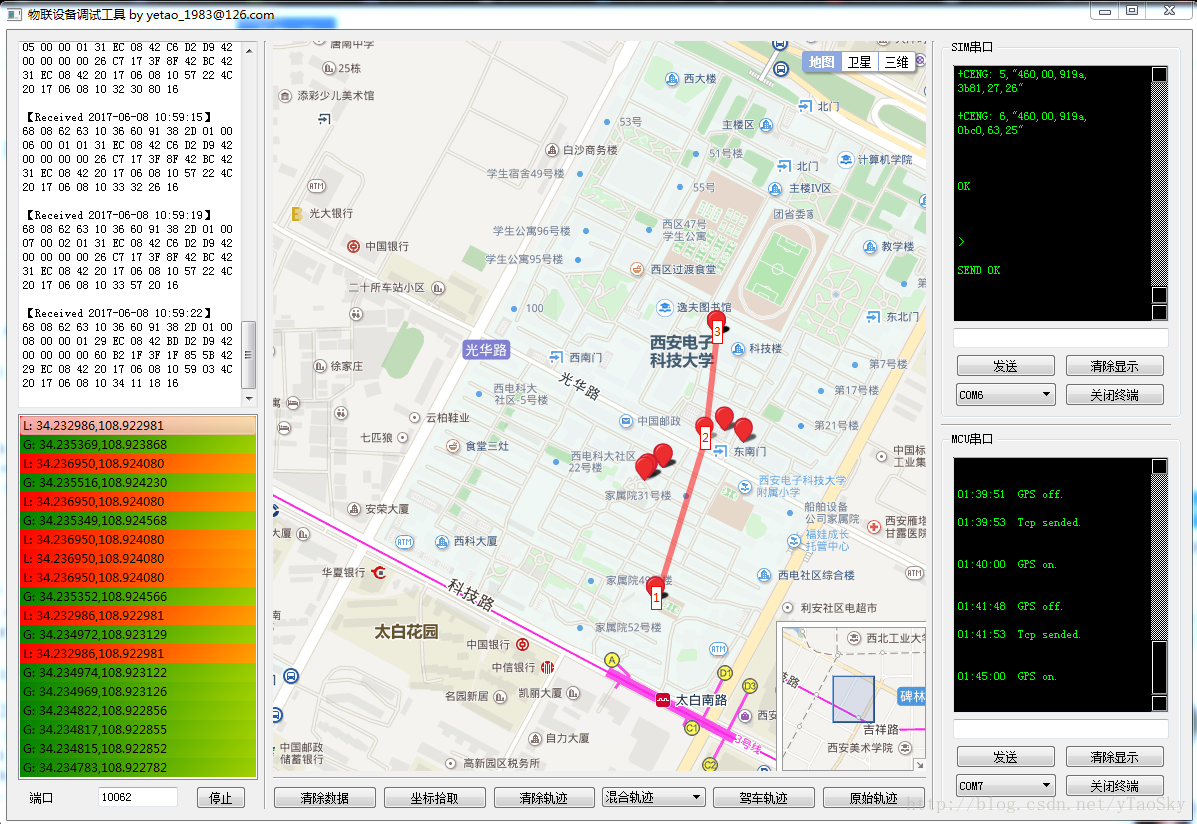1197x824 pixels.
Task: Click 关闭终端 in SIM串口 panel
Action: click(x=1115, y=395)
